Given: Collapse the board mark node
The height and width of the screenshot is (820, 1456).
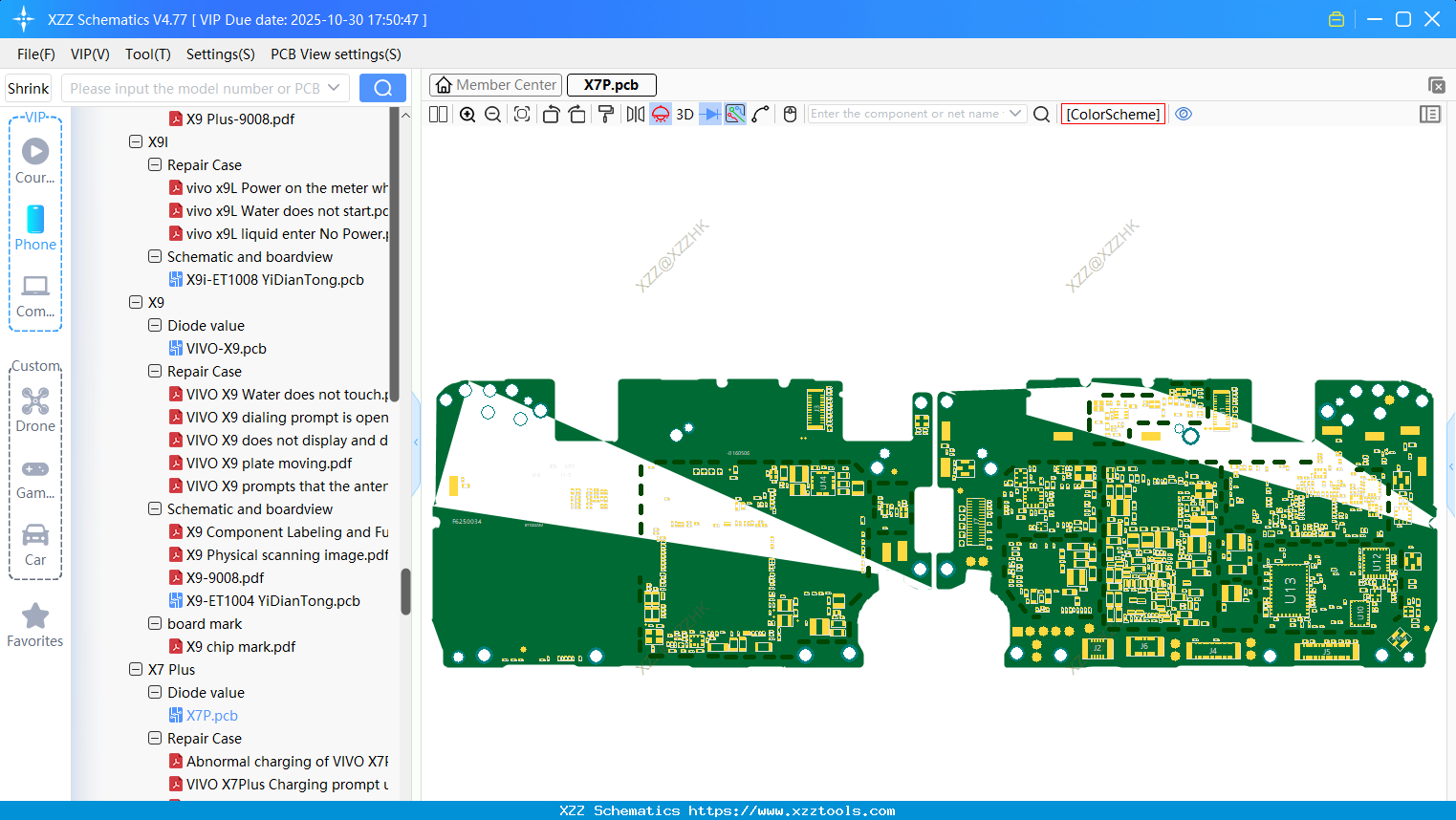Looking at the screenshot, I should 155,623.
